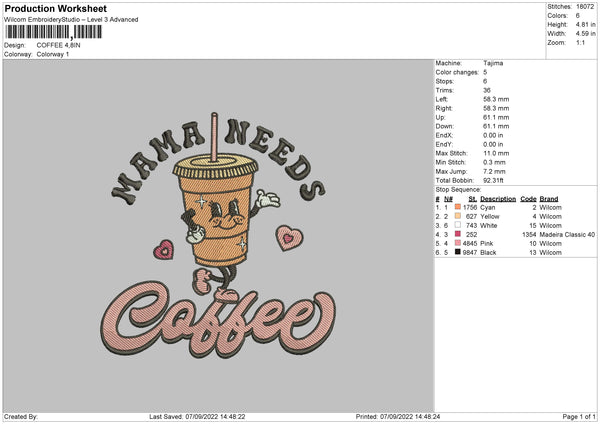
Task: Click the Description column header
Action: tap(497, 198)
